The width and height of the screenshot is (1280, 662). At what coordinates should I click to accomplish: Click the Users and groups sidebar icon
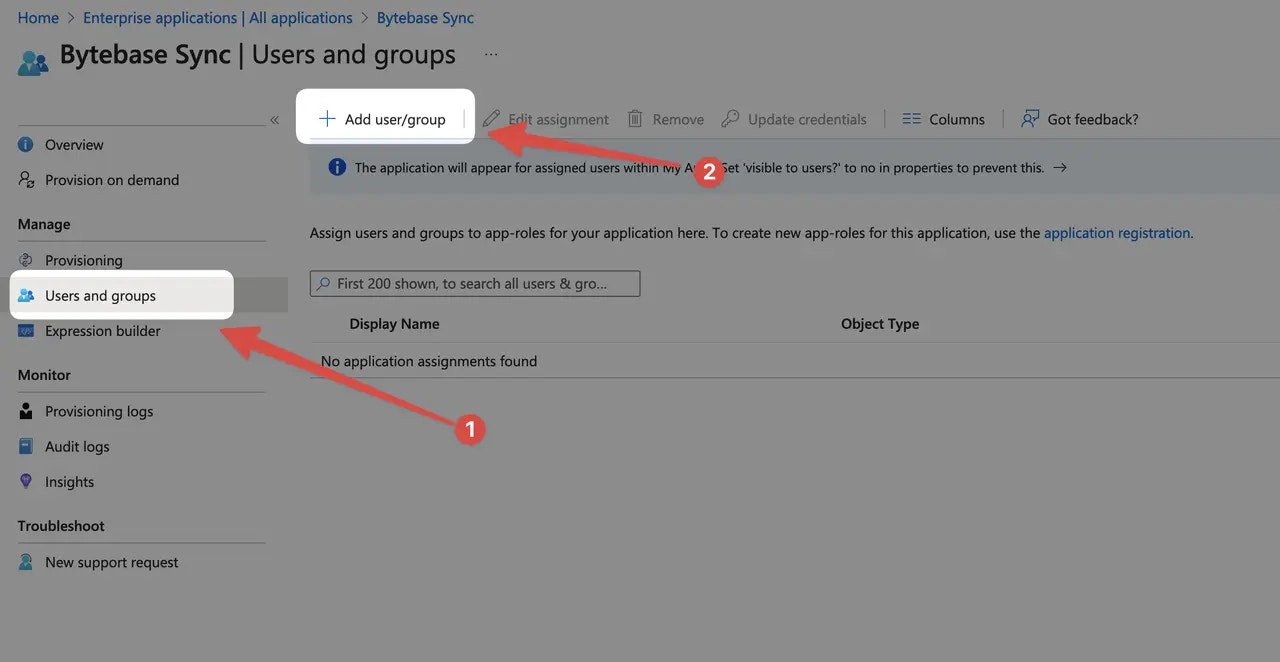(x=27, y=295)
